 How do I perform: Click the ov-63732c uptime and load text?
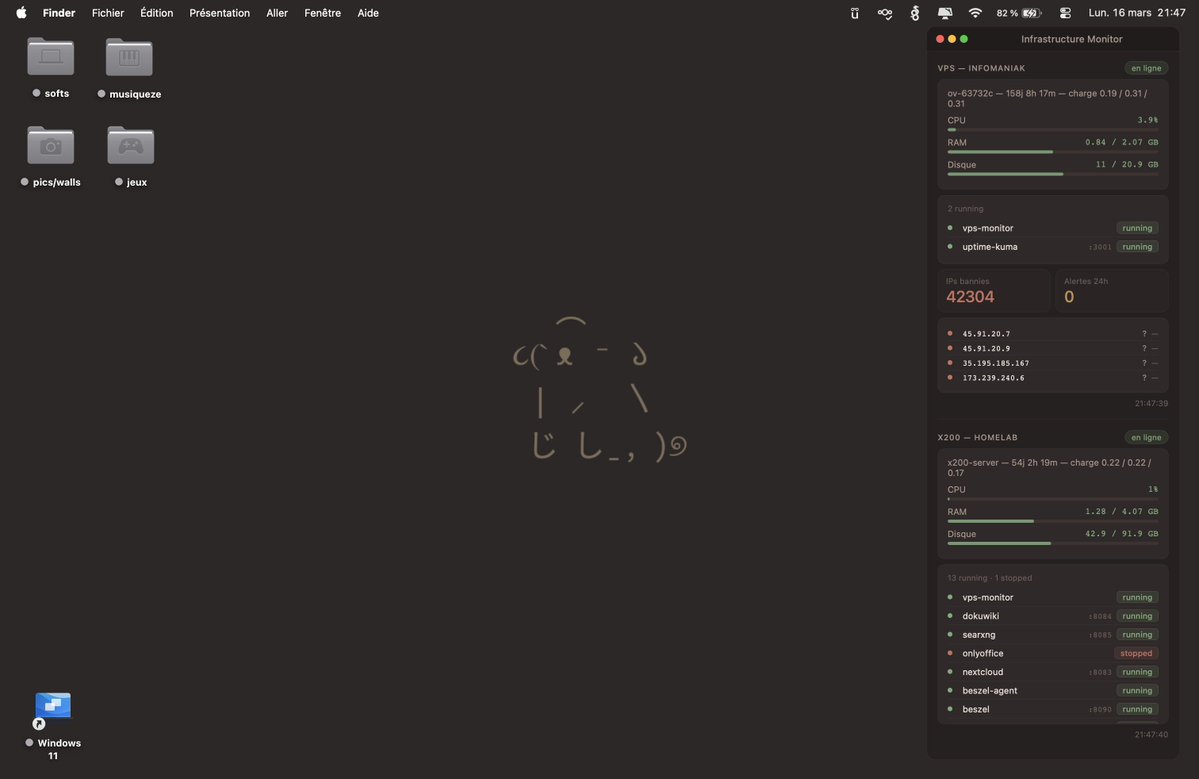coord(1048,99)
